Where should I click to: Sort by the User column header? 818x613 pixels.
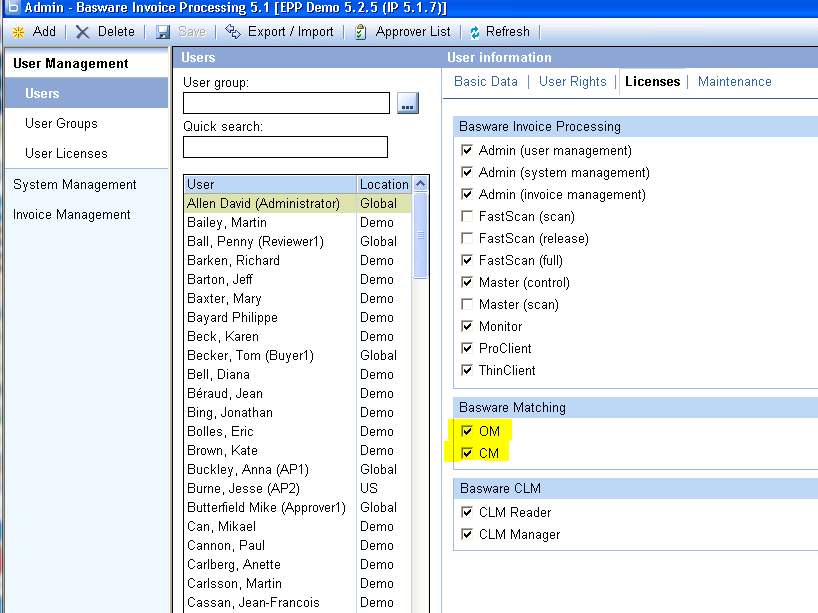271,184
